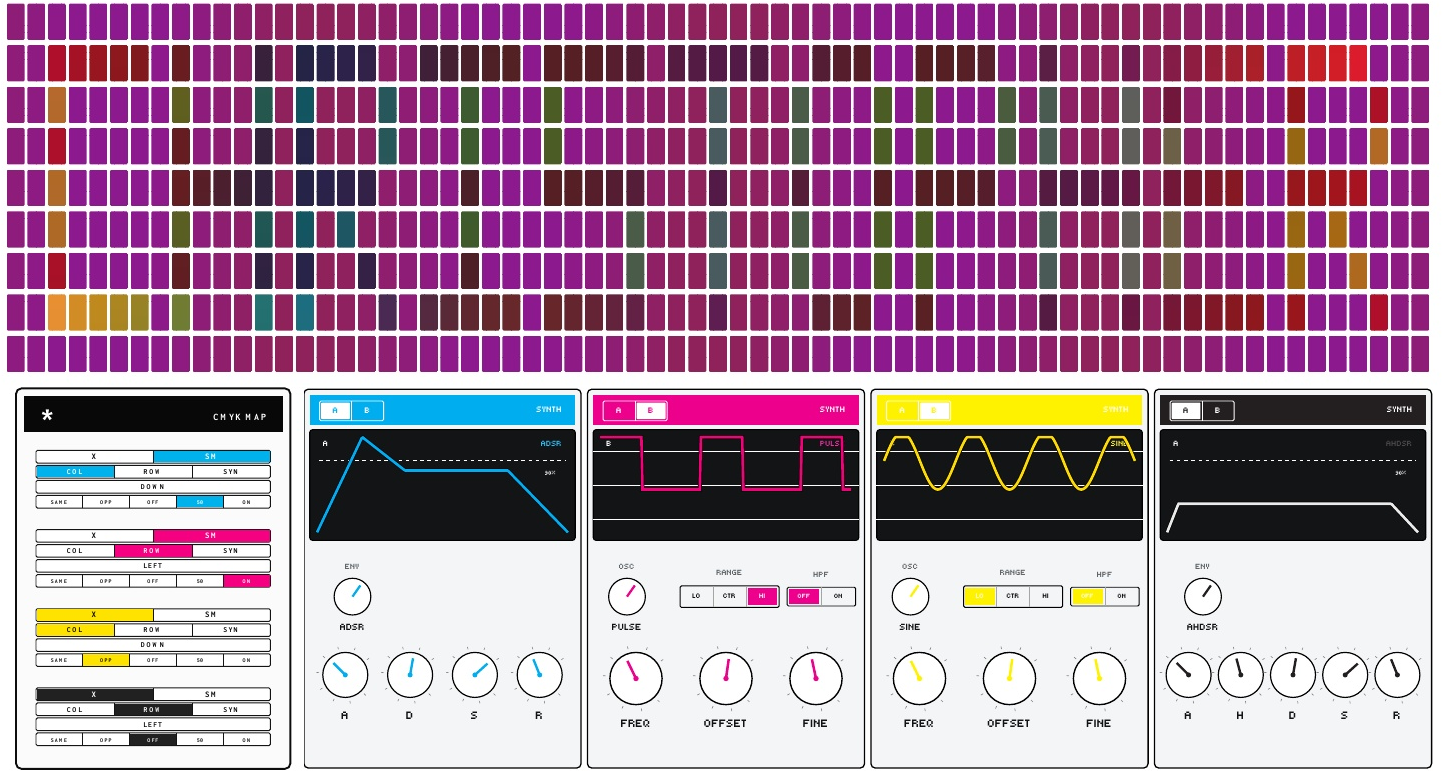The height and width of the screenshot is (771, 1442).
Task: Select tab A in the cyan synth panel
Action: pyautogui.click(x=336, y=410)
